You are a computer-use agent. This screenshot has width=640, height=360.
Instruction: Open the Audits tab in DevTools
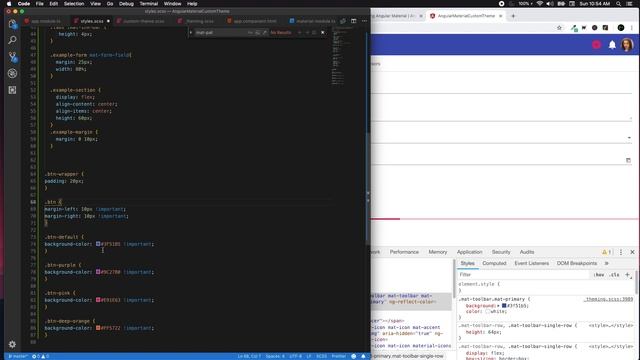tap(527, 252)
